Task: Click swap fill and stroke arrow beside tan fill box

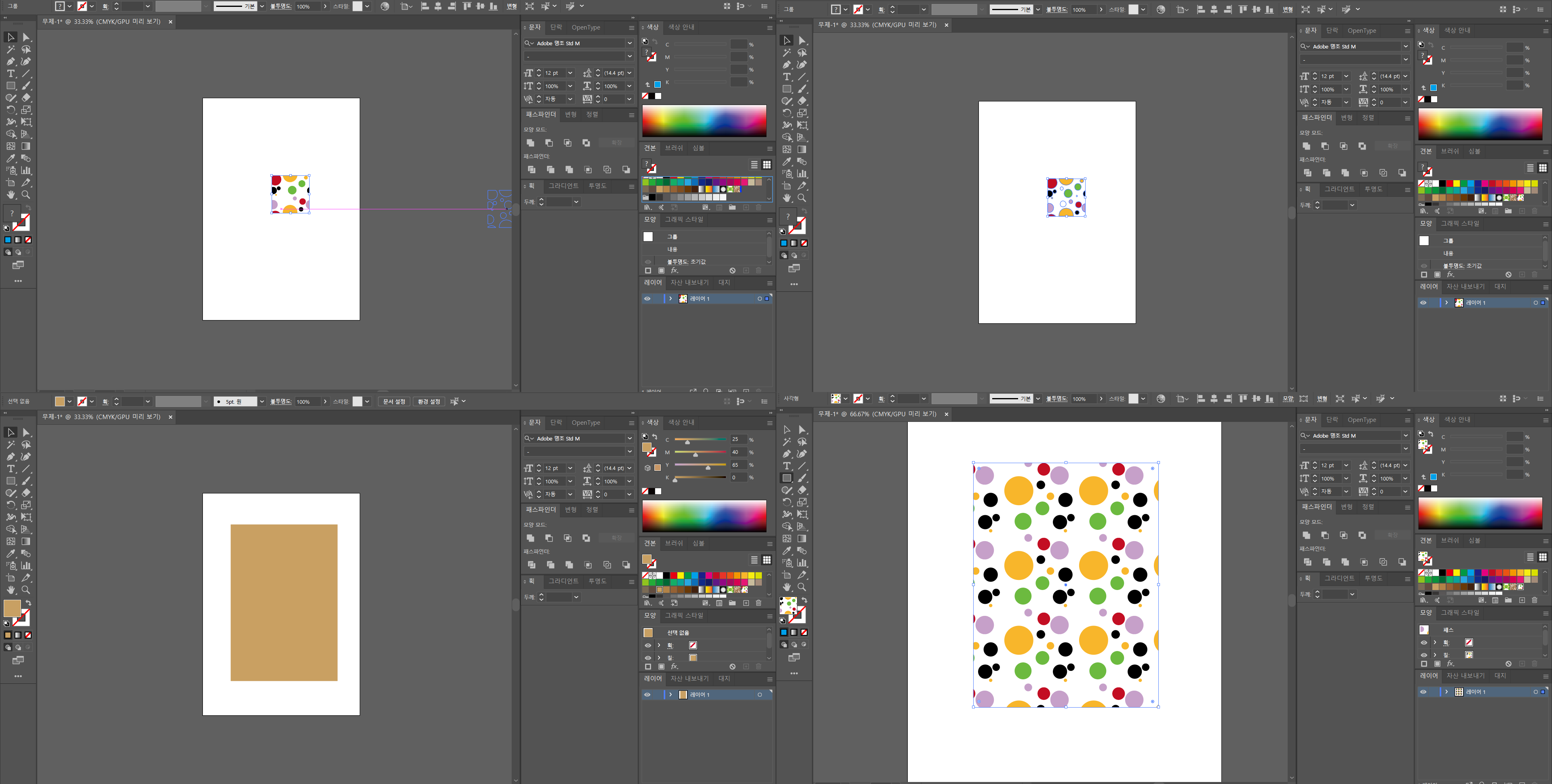Action: pyautogui.click(x=28, y=603)
